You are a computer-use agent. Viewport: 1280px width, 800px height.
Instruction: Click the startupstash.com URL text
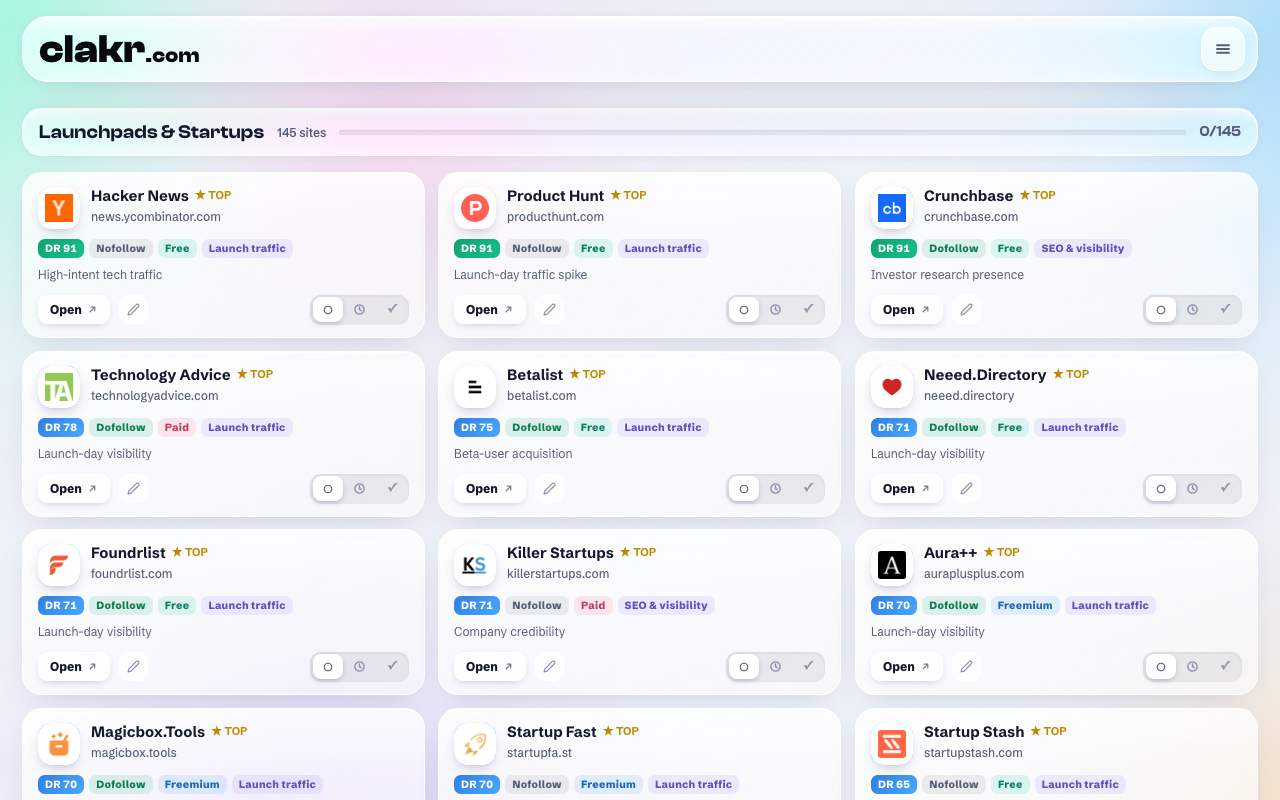coord(973,753)
